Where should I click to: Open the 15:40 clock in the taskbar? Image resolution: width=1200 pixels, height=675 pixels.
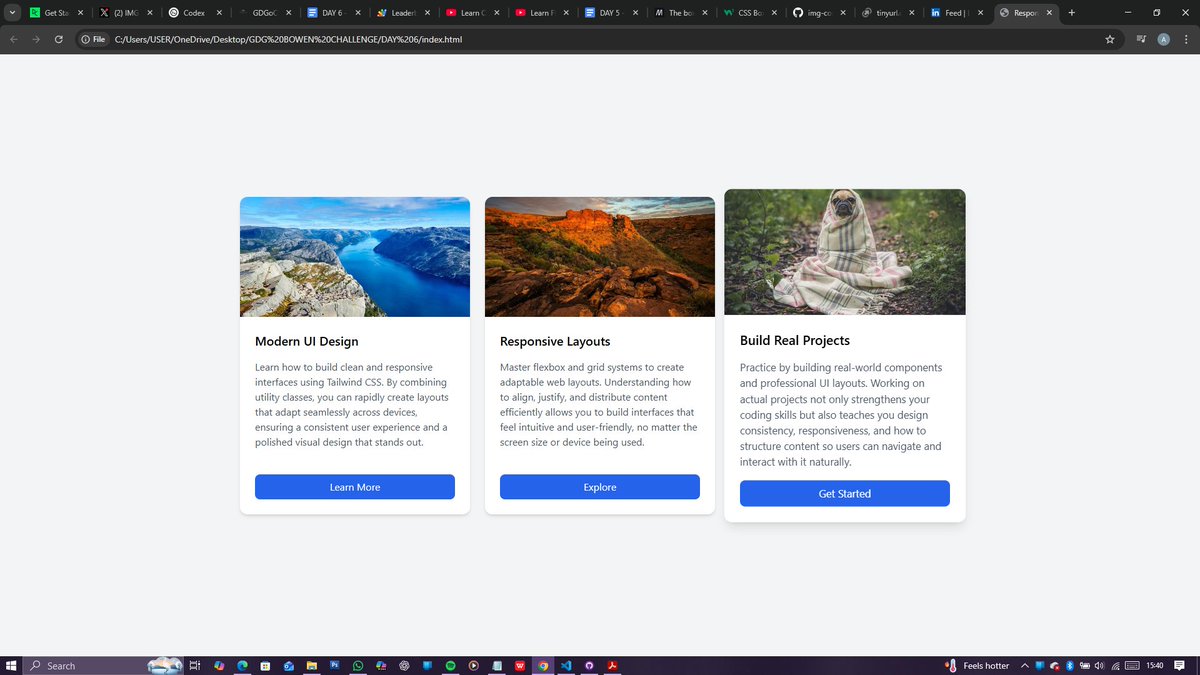[1155, 665]
